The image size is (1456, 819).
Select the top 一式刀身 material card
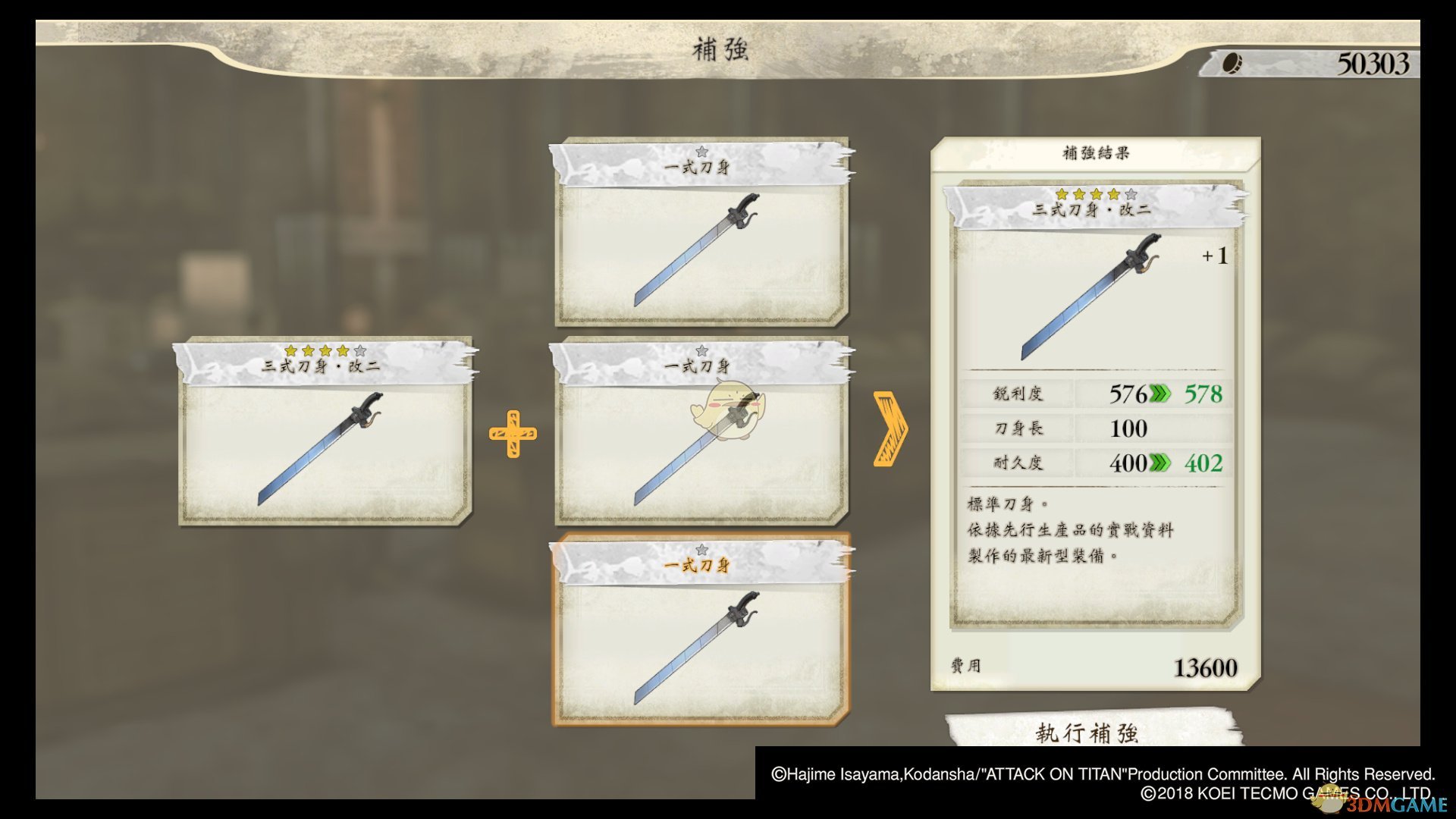701,233
